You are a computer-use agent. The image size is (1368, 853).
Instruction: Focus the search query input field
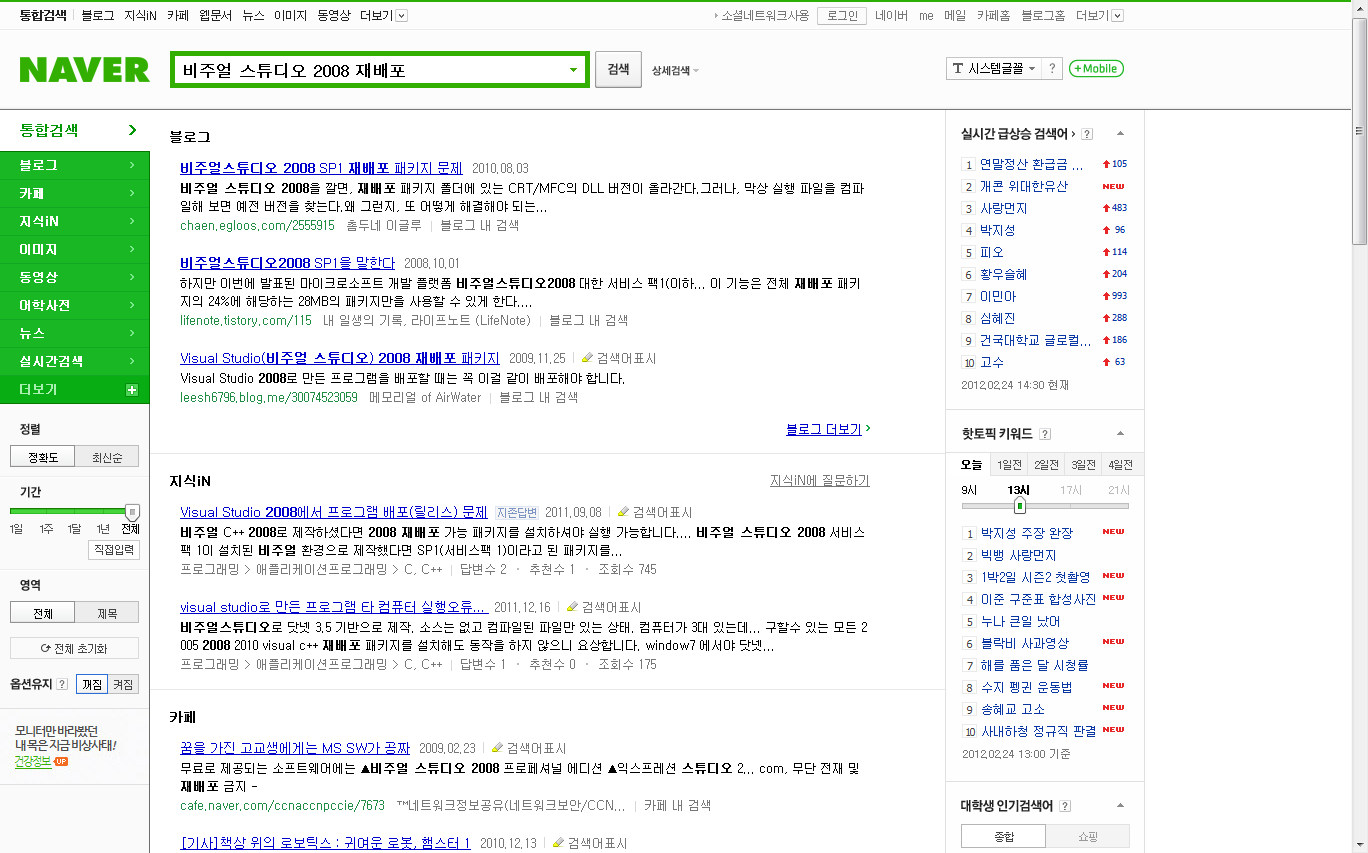click(368, 70)
